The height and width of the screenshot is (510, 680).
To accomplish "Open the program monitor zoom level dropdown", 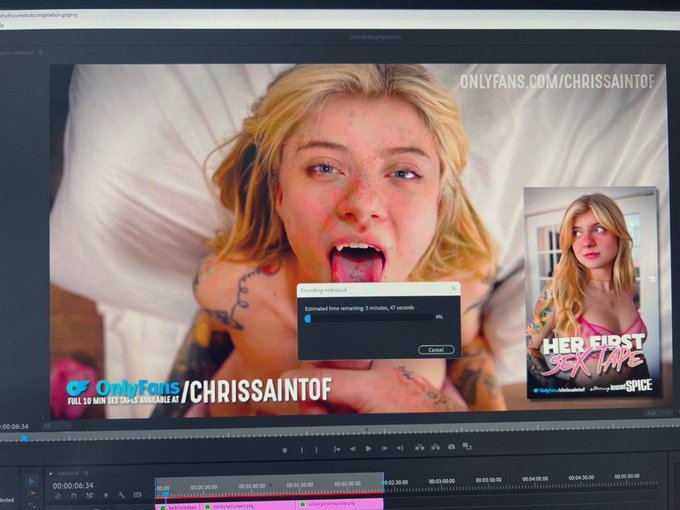I will [x=57, y=426].
